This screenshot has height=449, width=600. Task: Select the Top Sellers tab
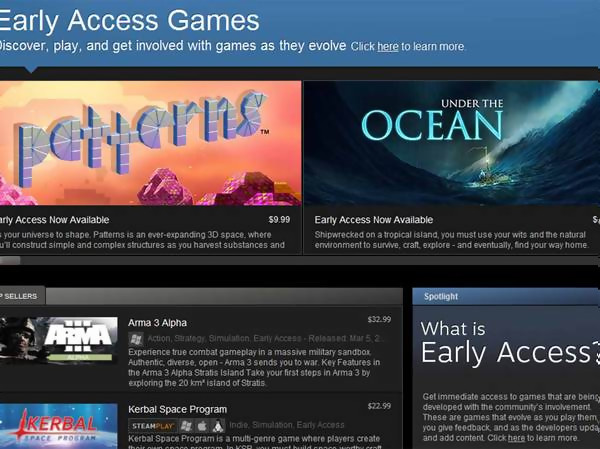(x=21, y=296)
